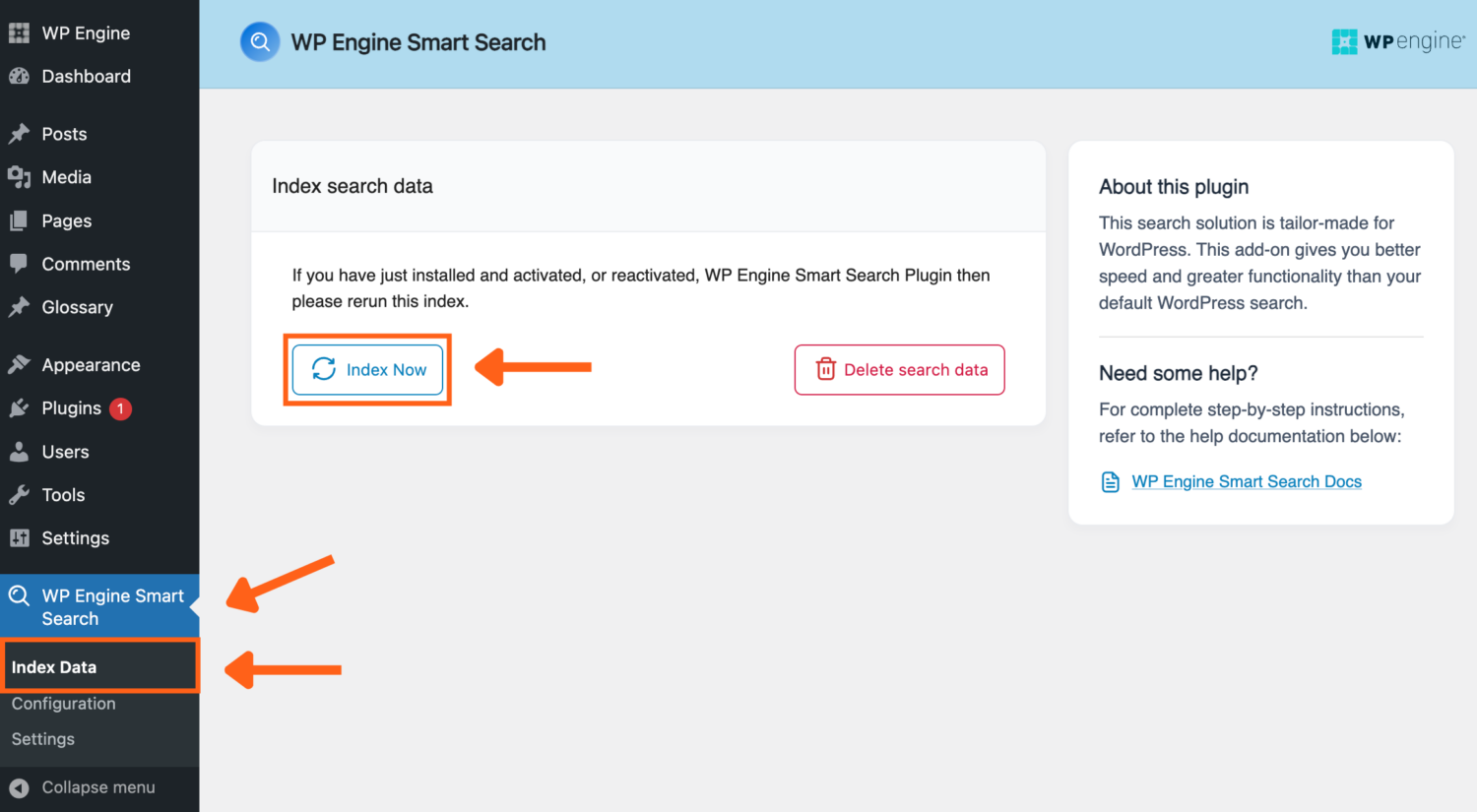Viewport: 1477px width, 812px height.
Task: Click the refresh icon inside Index Now
Action: 324,369
